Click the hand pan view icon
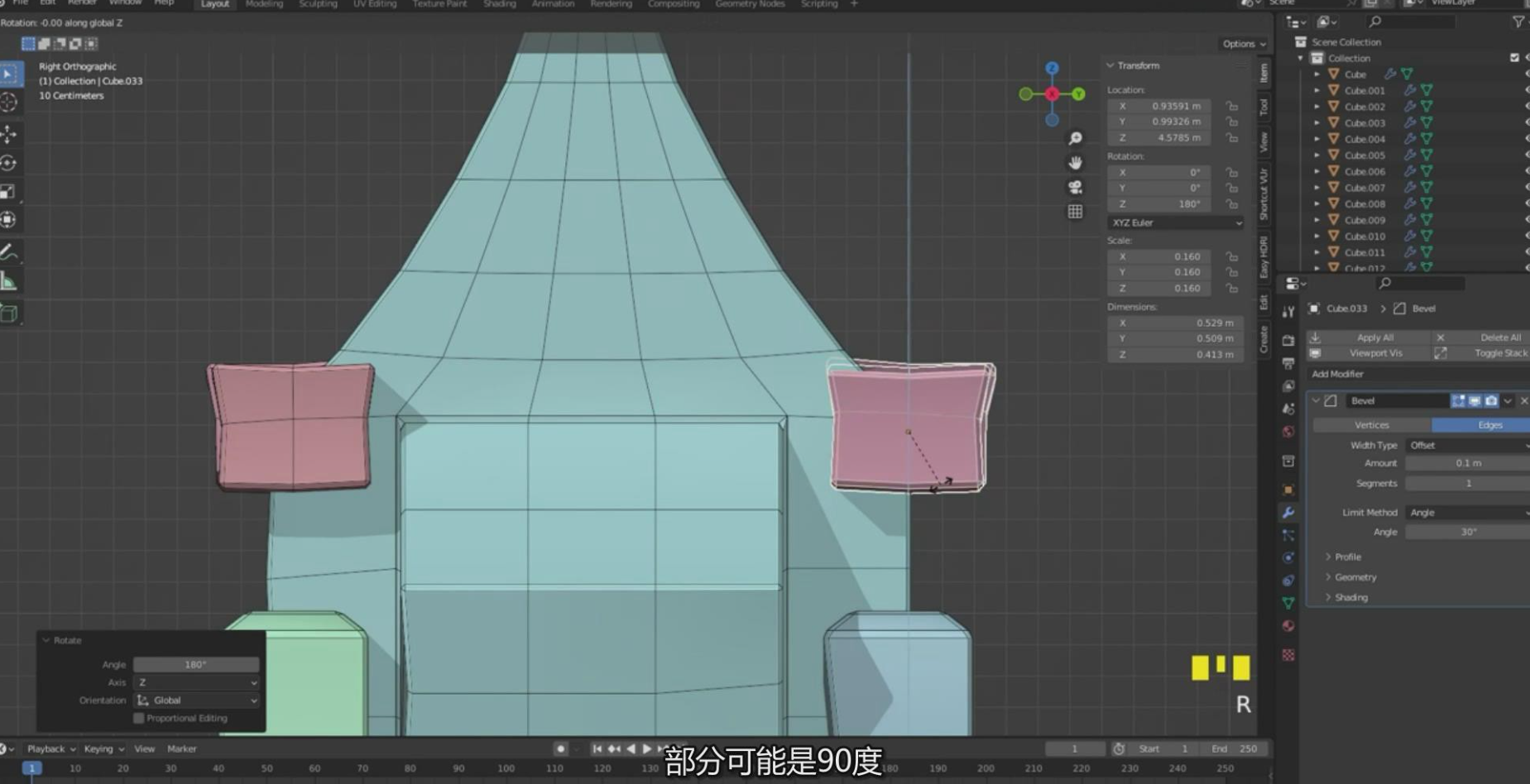This screenshot has width=1530, height=784. (1075, 163)
